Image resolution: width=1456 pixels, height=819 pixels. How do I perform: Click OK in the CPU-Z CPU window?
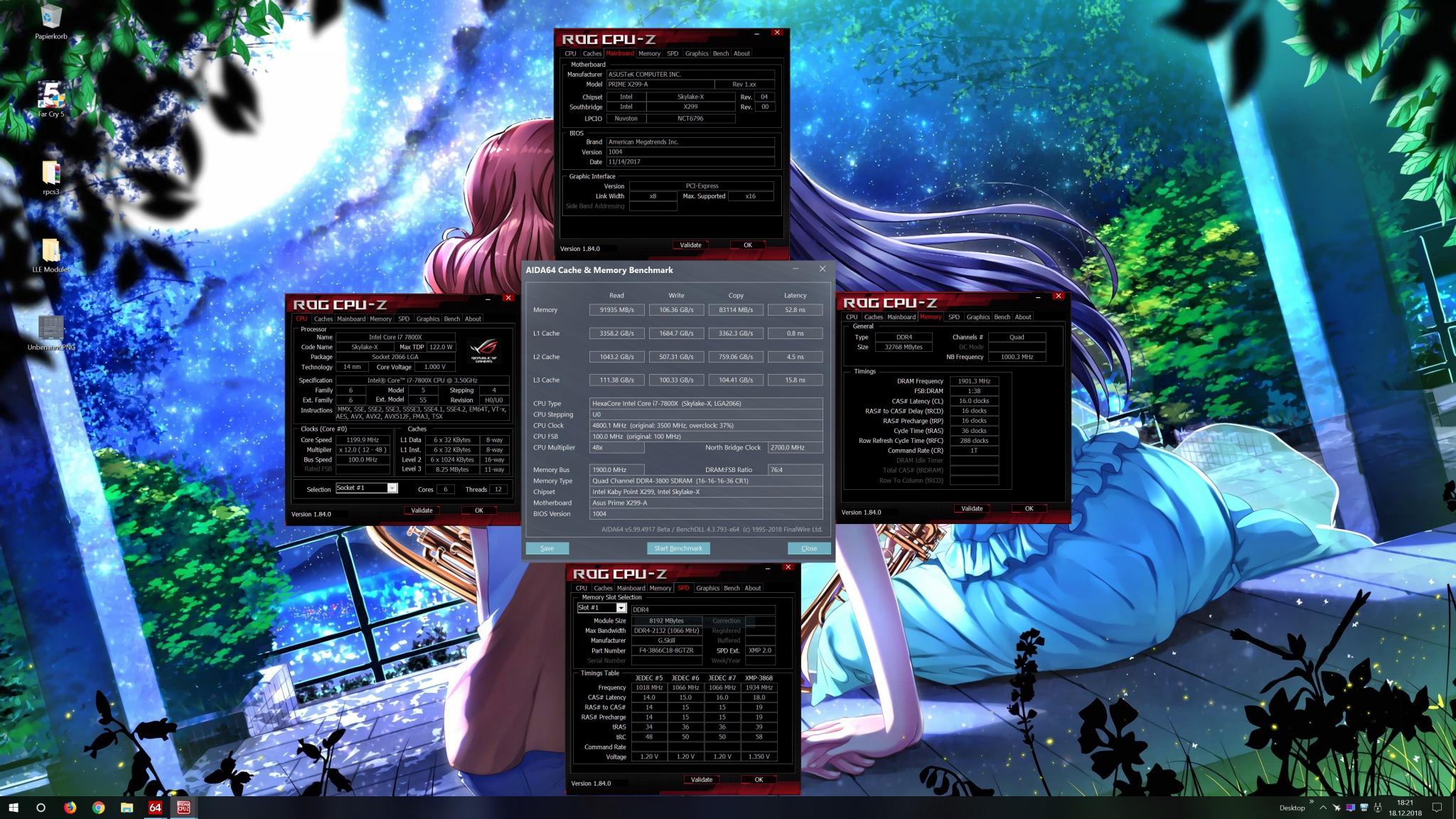(x=478, y=510)
